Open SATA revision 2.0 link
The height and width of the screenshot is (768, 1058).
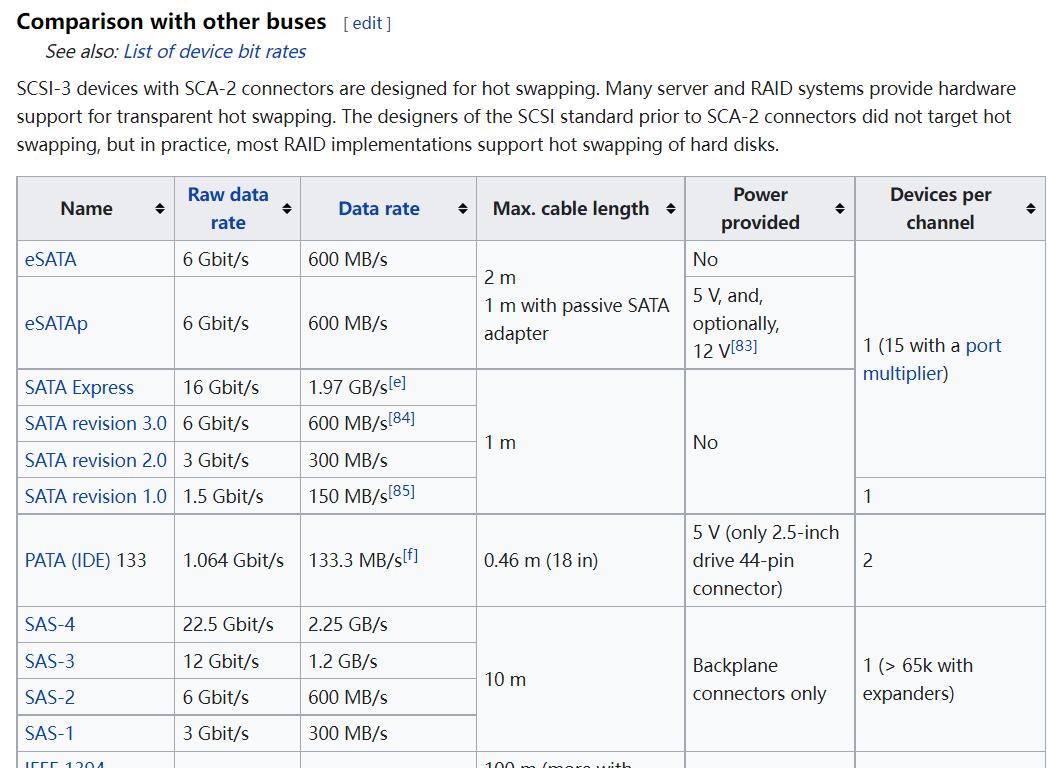coord(95,460)
